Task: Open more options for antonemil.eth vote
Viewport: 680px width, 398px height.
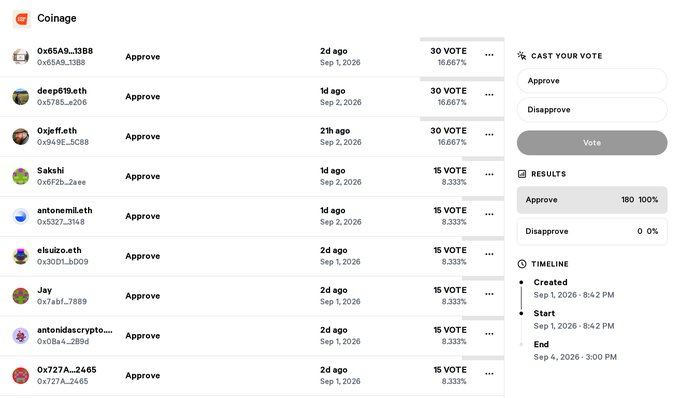Action: (489, 215)
